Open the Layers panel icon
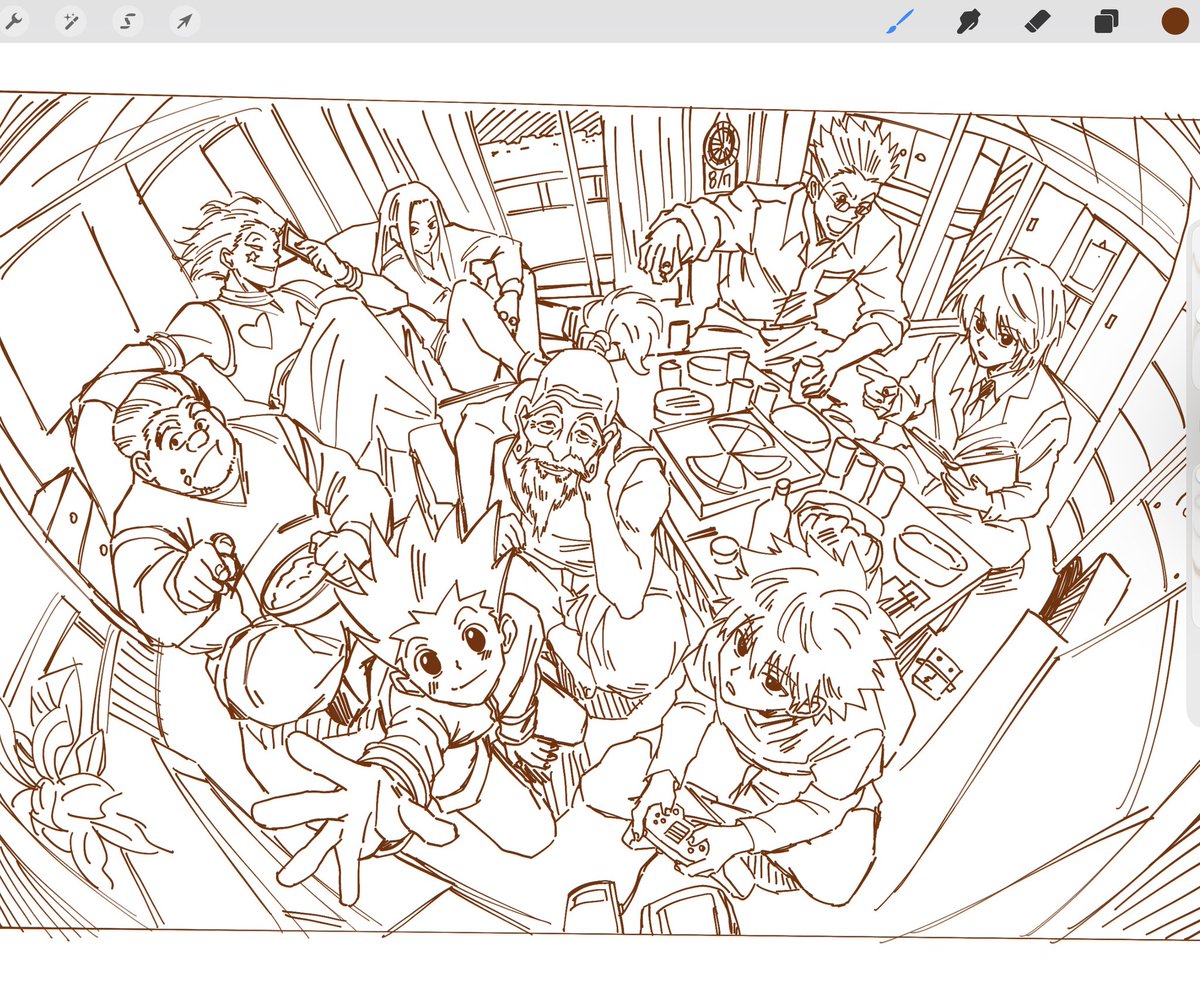Viewport: 1200px width, 1007px height. click(x=1106, y=21)
